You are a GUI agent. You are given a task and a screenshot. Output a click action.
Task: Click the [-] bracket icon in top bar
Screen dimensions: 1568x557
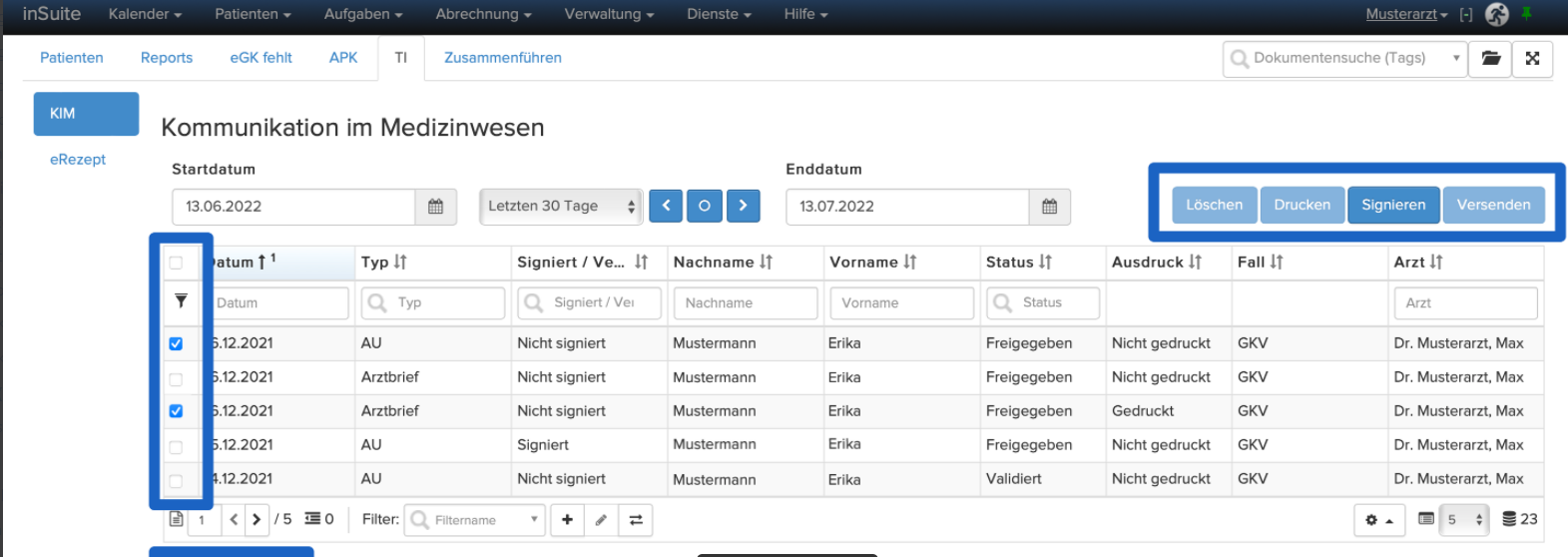point(1466,14)
